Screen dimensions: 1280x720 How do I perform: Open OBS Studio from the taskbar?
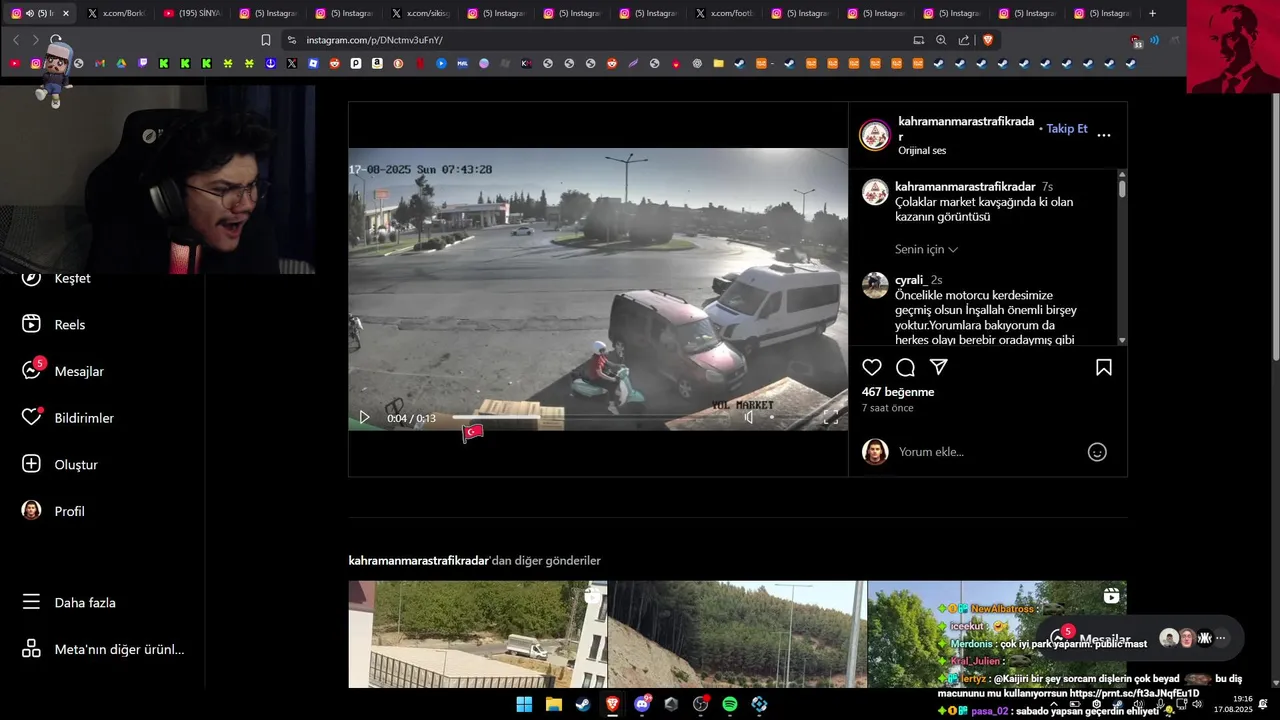pyautogui.click(x=701, y=704)
